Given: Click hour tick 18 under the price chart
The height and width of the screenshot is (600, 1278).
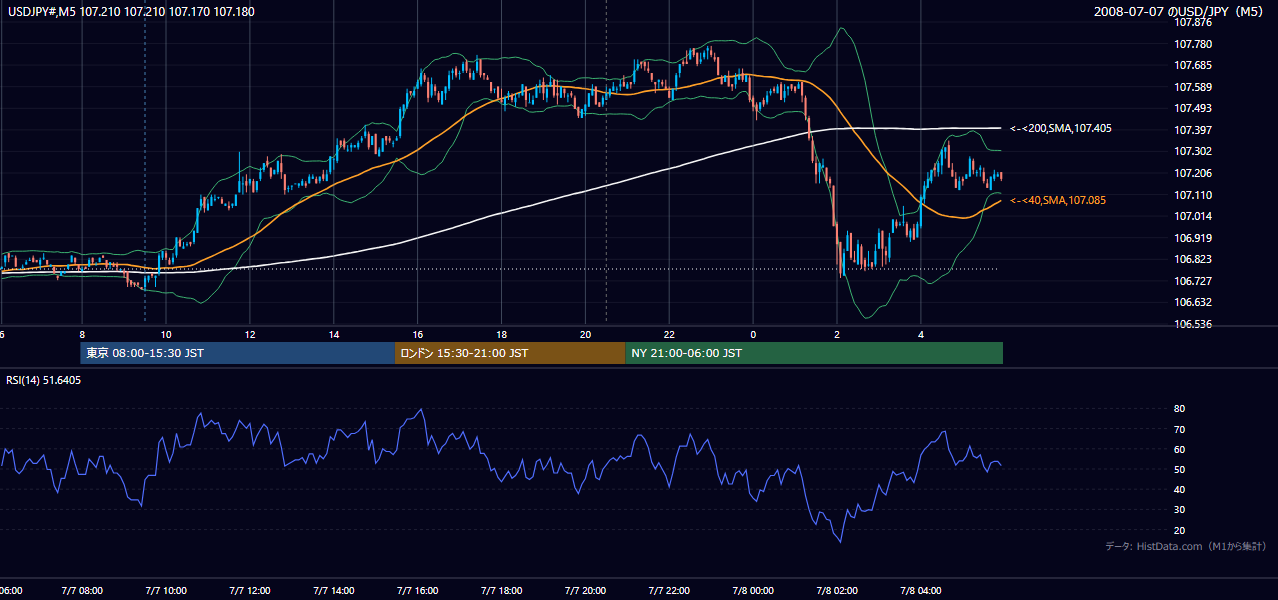Looking at the screenshot, I should tap(502, 335).
